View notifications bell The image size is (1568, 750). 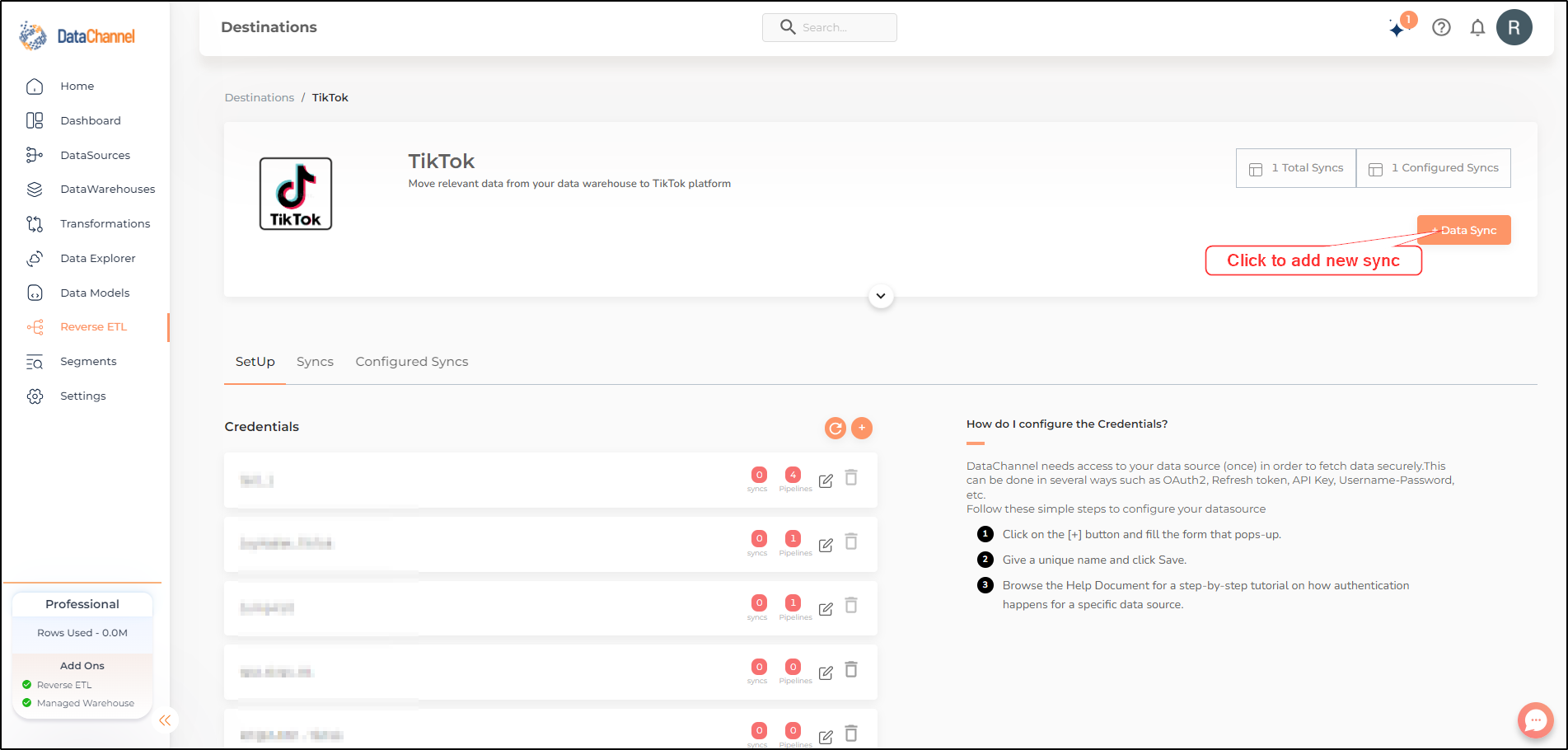1477,28
